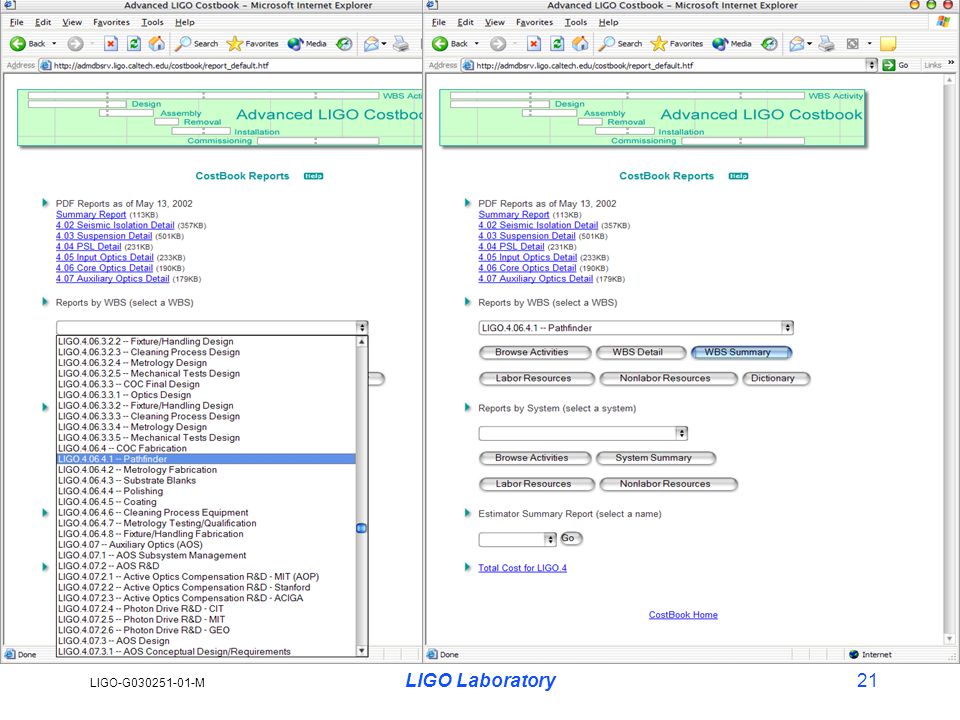Screen dimensions: 960x720
Task: Click address field in left browser window
Action: [230, 66]
